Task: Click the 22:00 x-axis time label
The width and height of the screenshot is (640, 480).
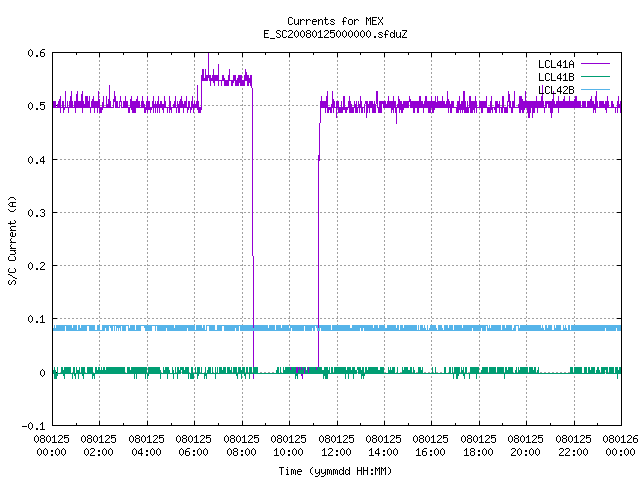Action: [573, 452]
